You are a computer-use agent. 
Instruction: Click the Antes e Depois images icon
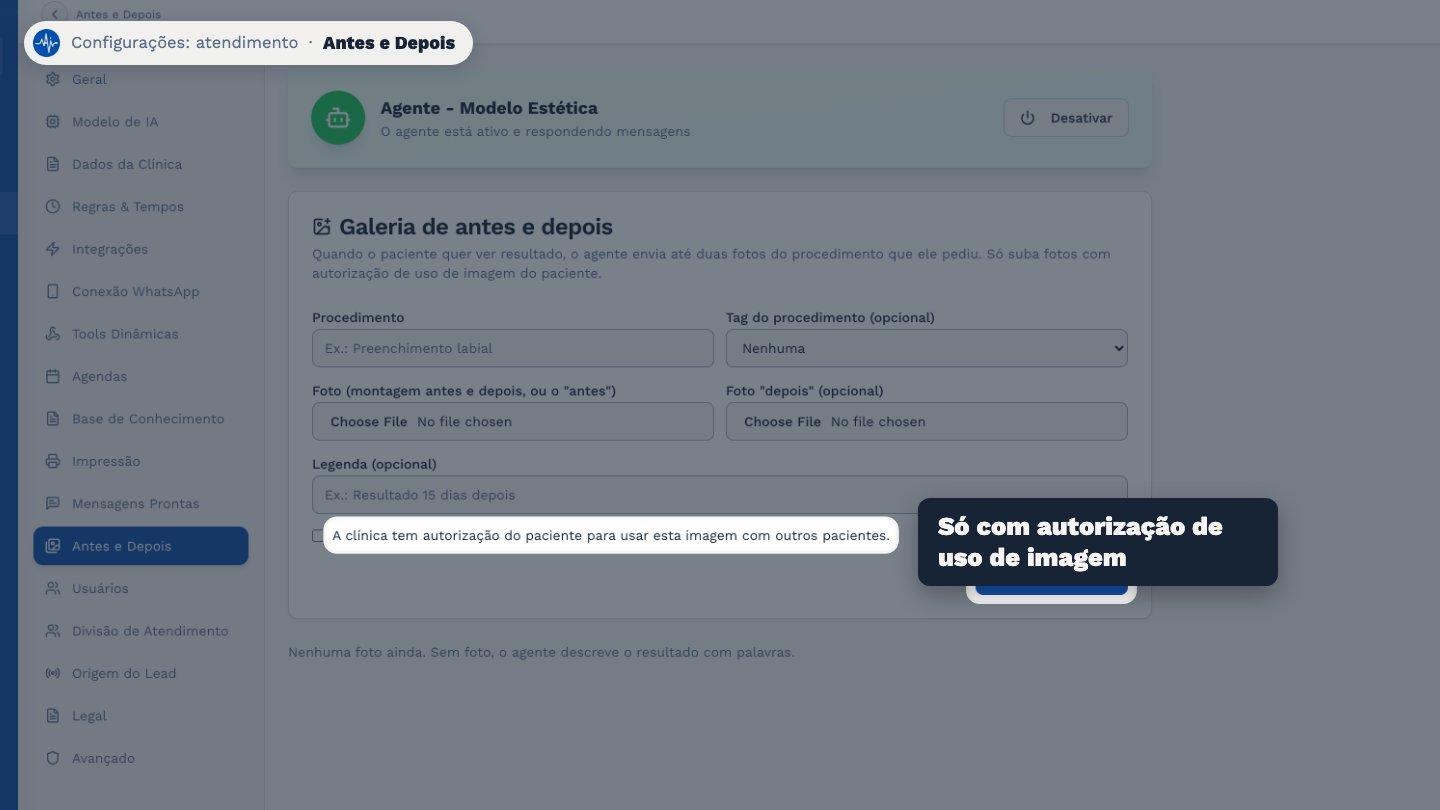pos(53,546)
